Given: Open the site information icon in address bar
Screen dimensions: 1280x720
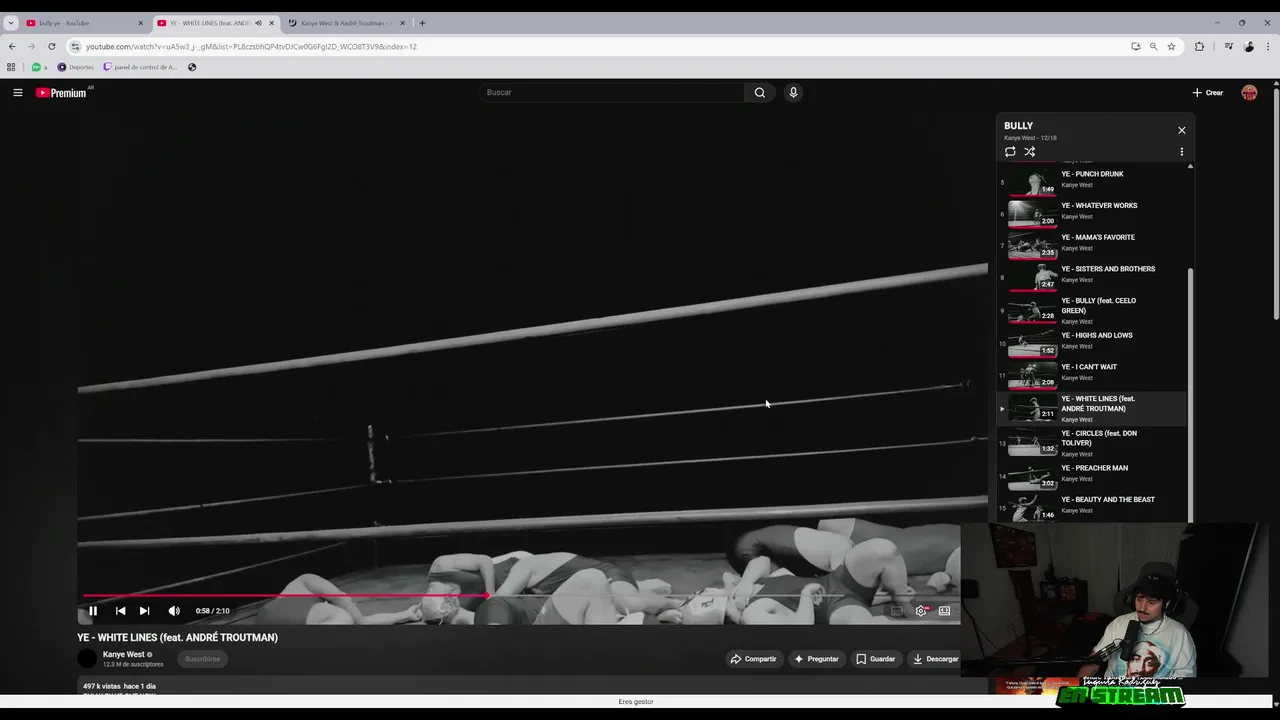Looking at the screenshot, I should tap(75, 46).
